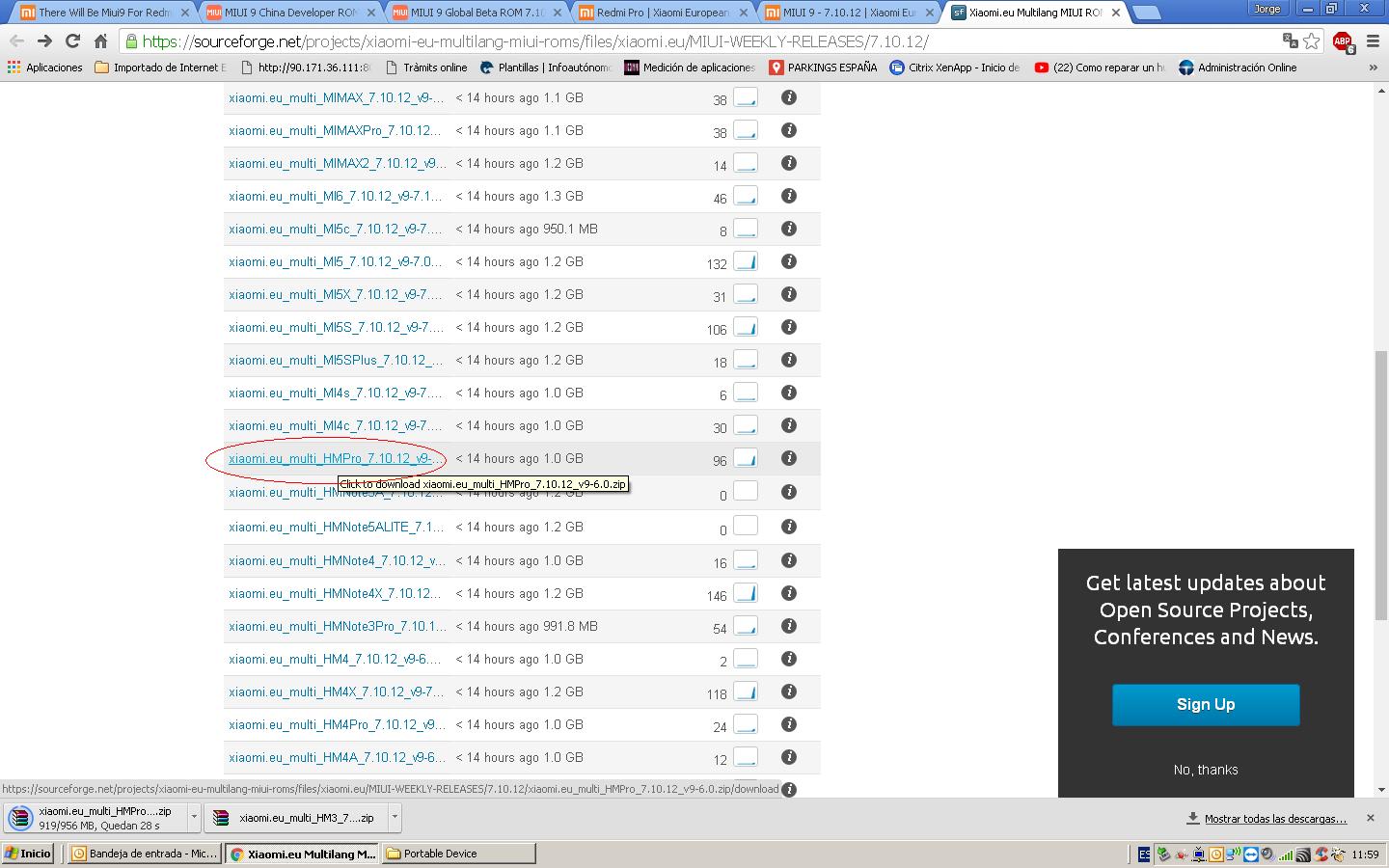The image size is (1389, 868).
Task: Open Tràmits online bookmark
Action: click(425, 68)
